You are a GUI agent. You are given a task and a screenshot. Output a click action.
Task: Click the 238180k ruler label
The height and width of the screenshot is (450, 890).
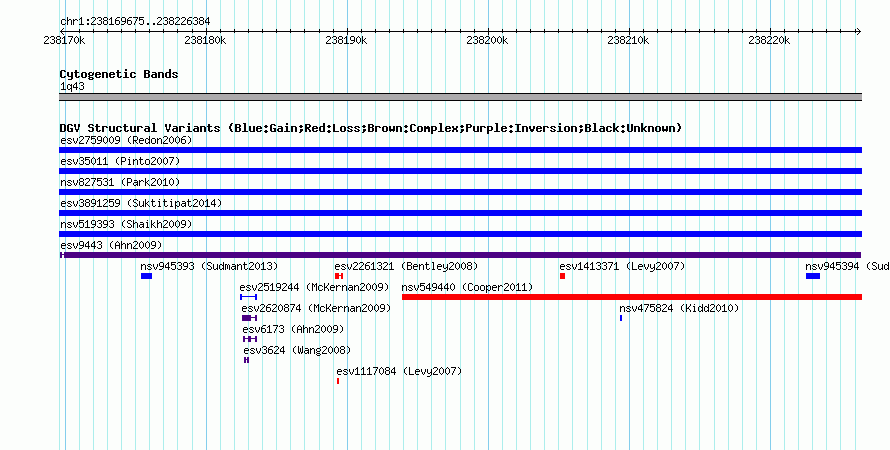click(205, 40)
